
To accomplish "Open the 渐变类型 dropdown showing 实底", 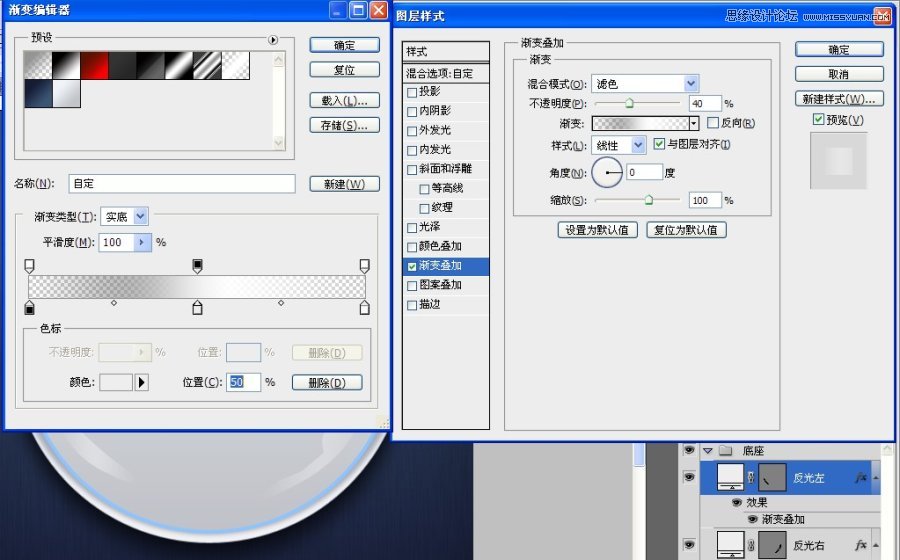I will (x=124, y=216).
